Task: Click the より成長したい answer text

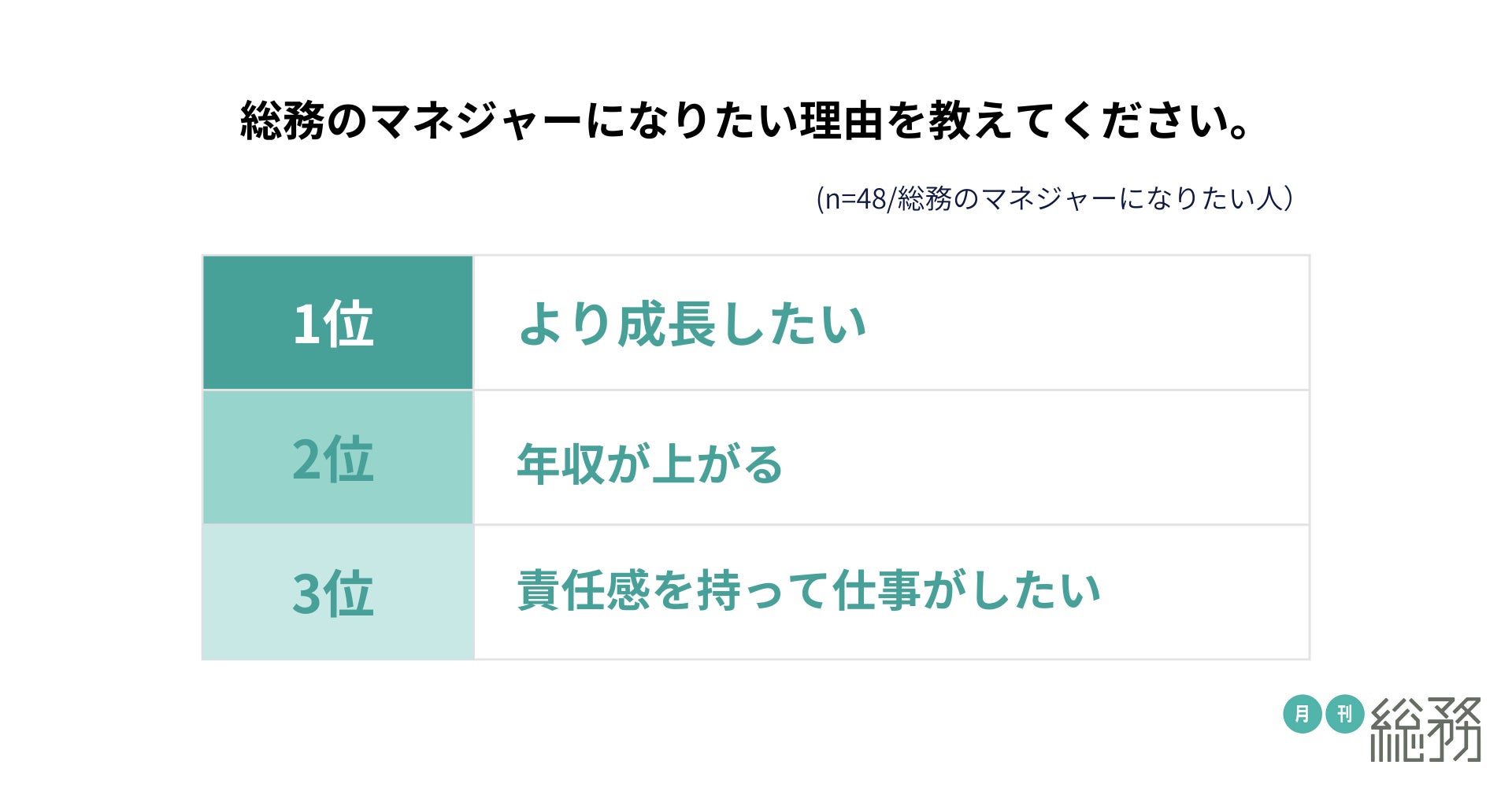Action: tap(692, 323)
